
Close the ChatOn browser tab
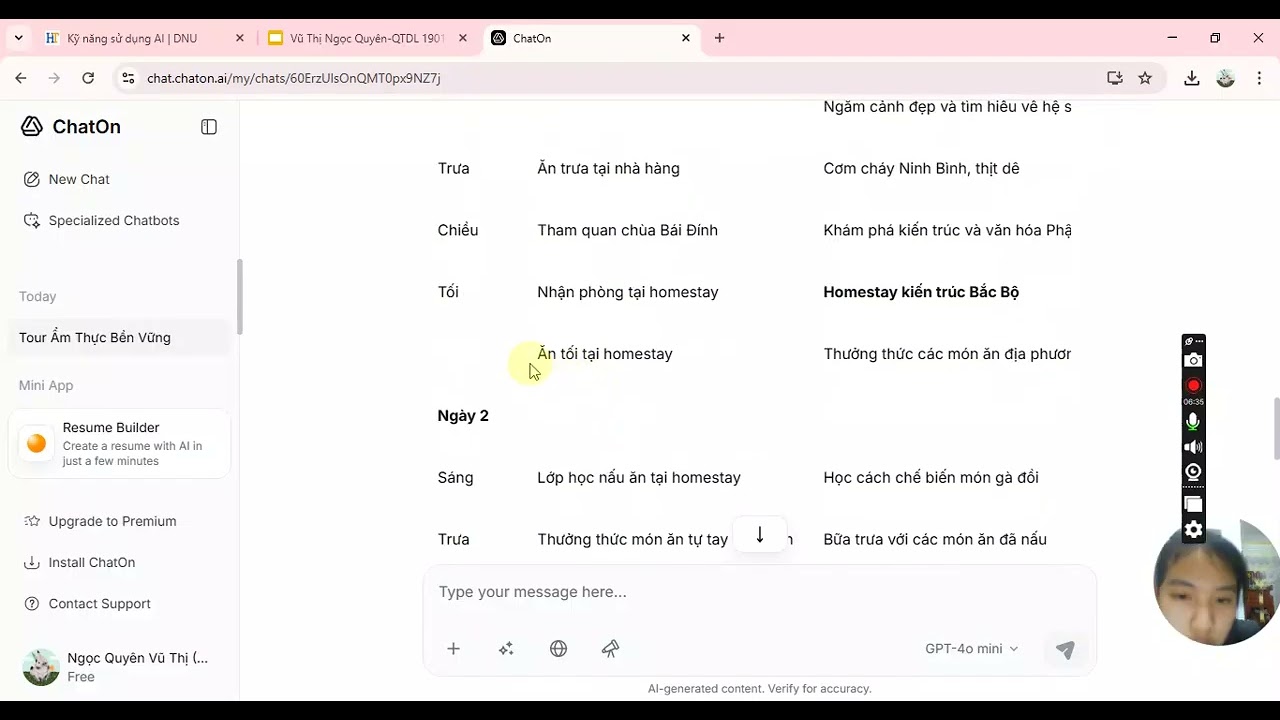(686, 38)
